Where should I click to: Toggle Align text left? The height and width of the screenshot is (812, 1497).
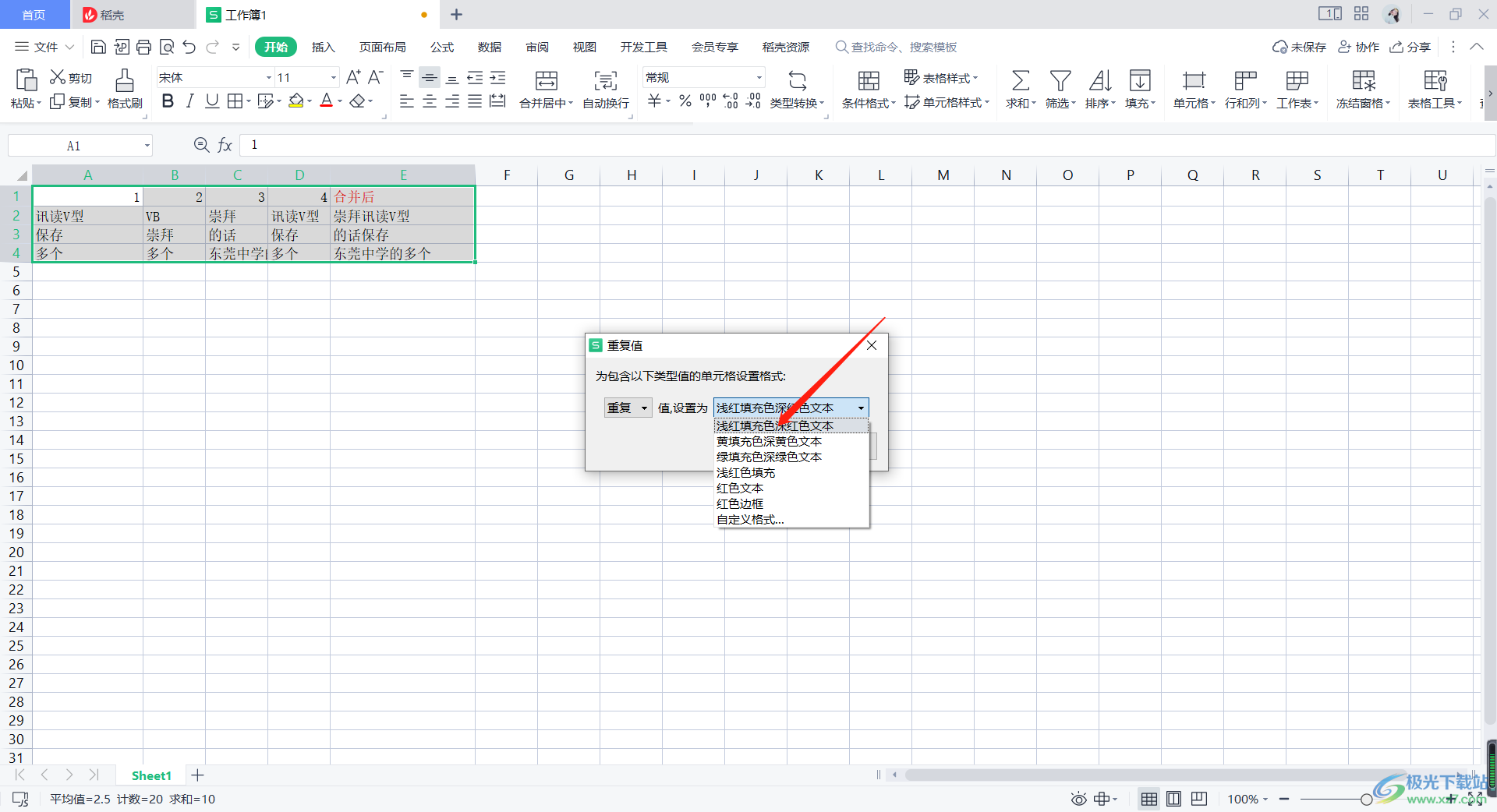pyautogui.click(x=406, y=101)
